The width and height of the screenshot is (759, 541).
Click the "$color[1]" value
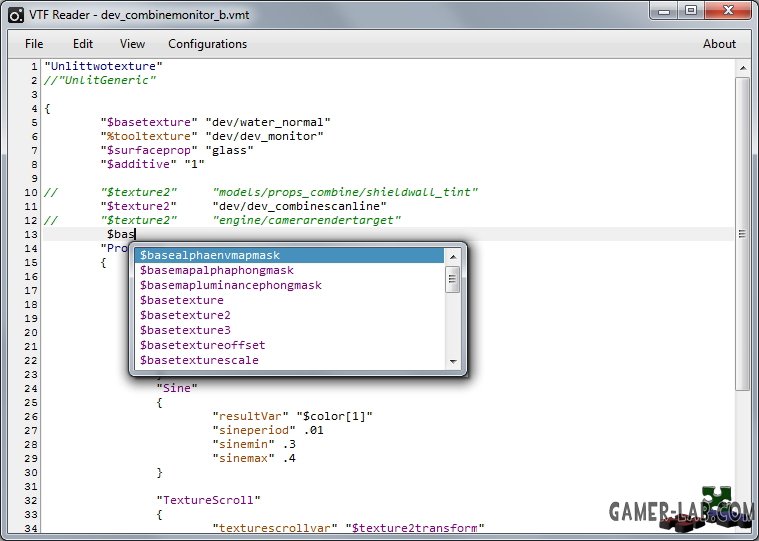(x=334, y=417)
